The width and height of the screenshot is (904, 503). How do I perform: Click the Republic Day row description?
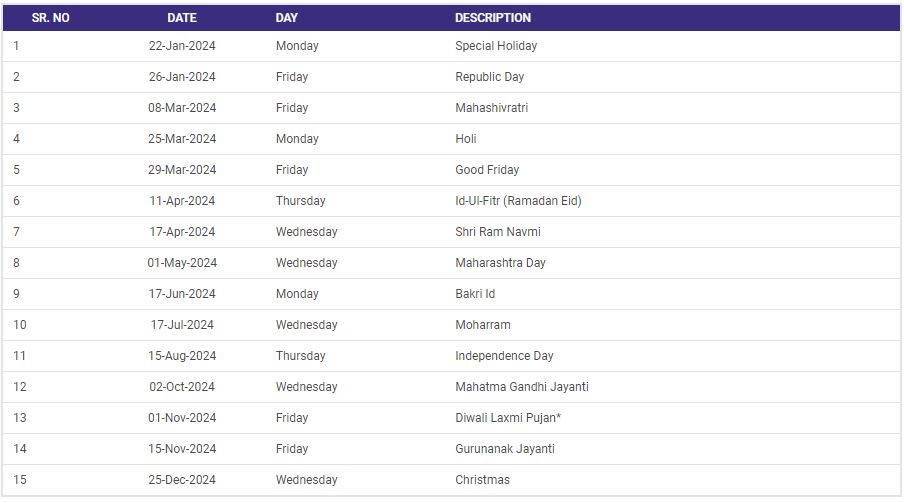pyautogui.click(x=490, y=77)
